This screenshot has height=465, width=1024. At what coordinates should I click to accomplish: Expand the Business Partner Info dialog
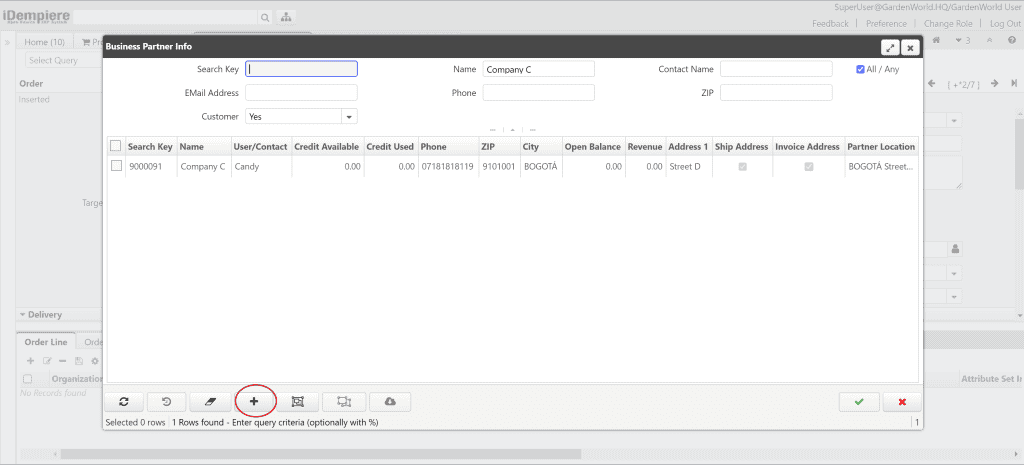(889, 47)
